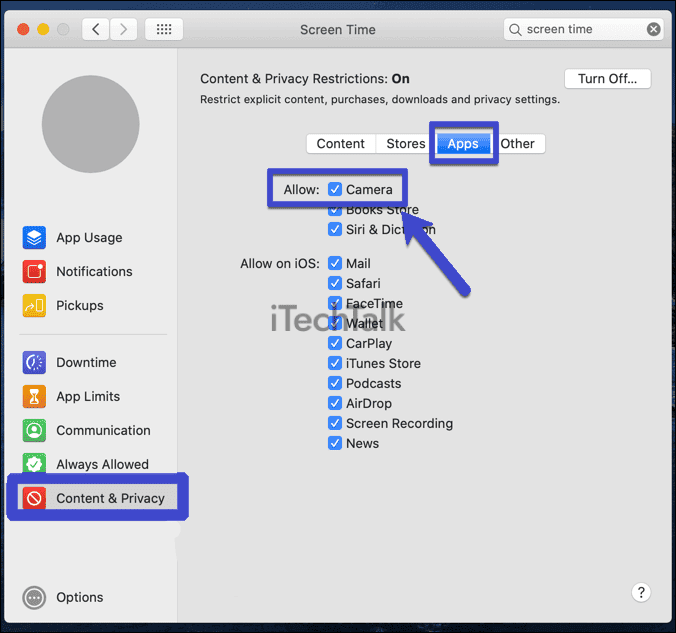This screenshot has height=633, width=676.
Task: Select the Notifications sidebar label
Action: pyautogui.click(x=94, y=272)
